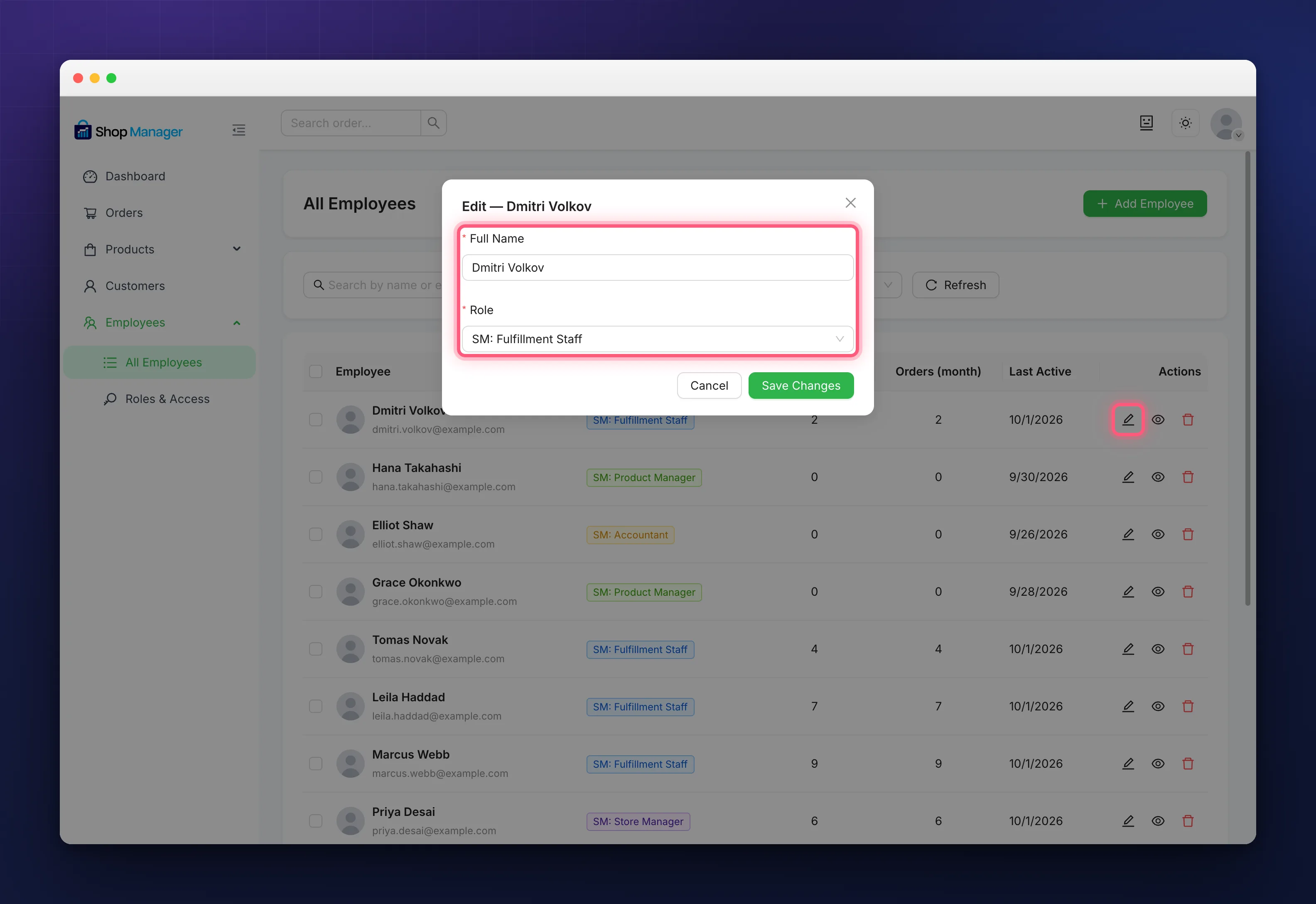
Task: Click the Add Employee button
Action: point(1144,203)
